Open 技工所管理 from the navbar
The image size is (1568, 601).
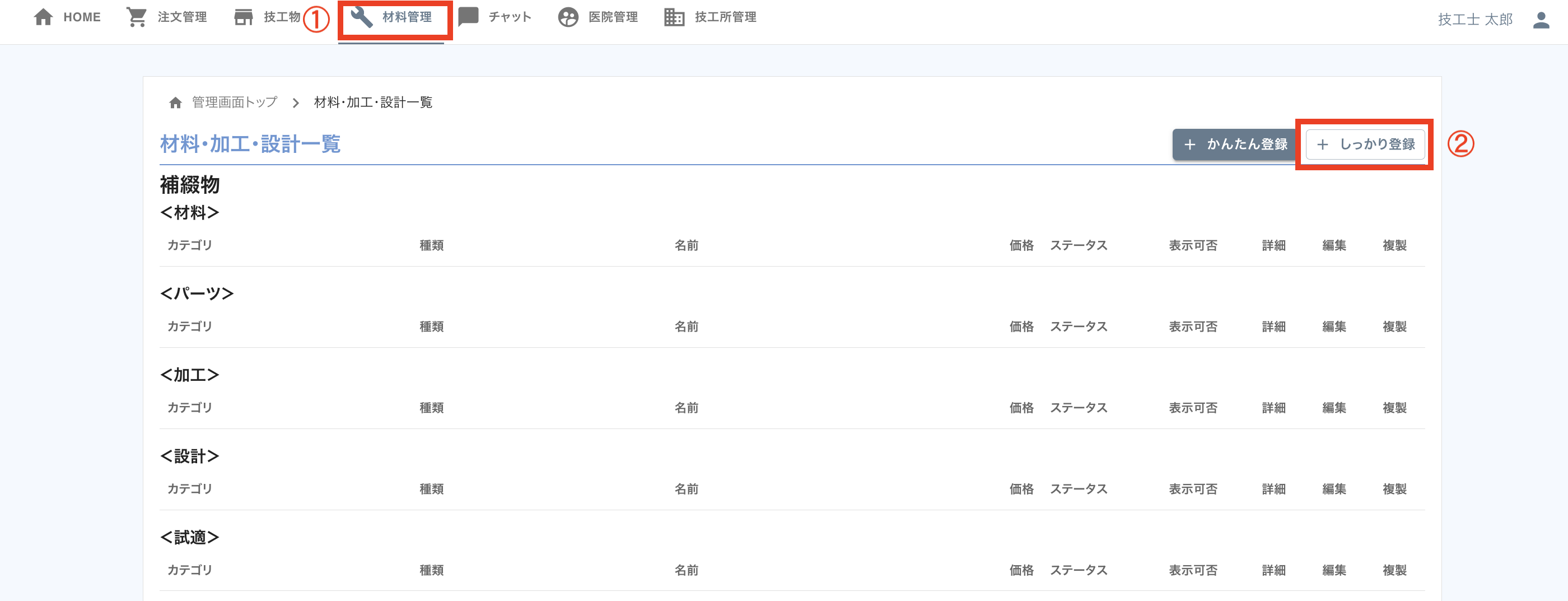(x=726, y=17)
